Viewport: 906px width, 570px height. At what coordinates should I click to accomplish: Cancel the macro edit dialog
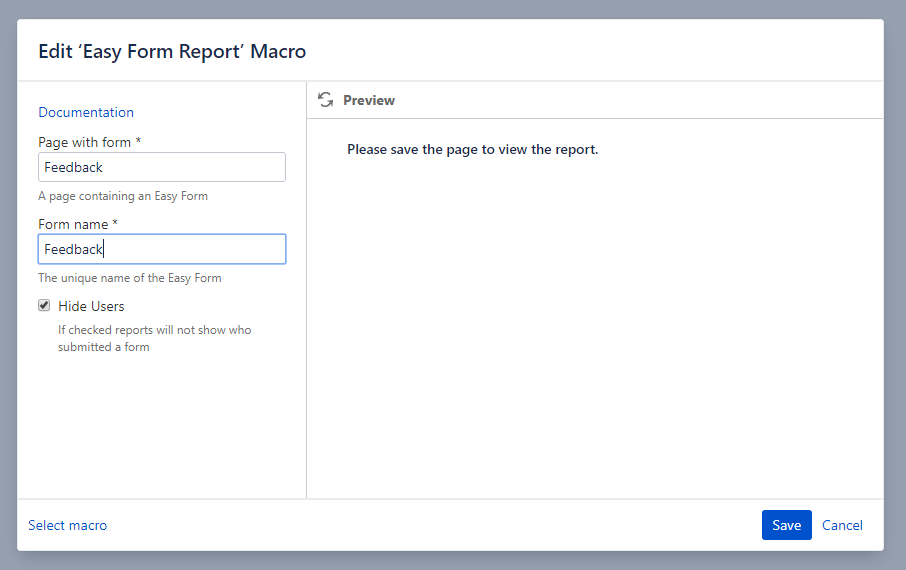(842, 525)
